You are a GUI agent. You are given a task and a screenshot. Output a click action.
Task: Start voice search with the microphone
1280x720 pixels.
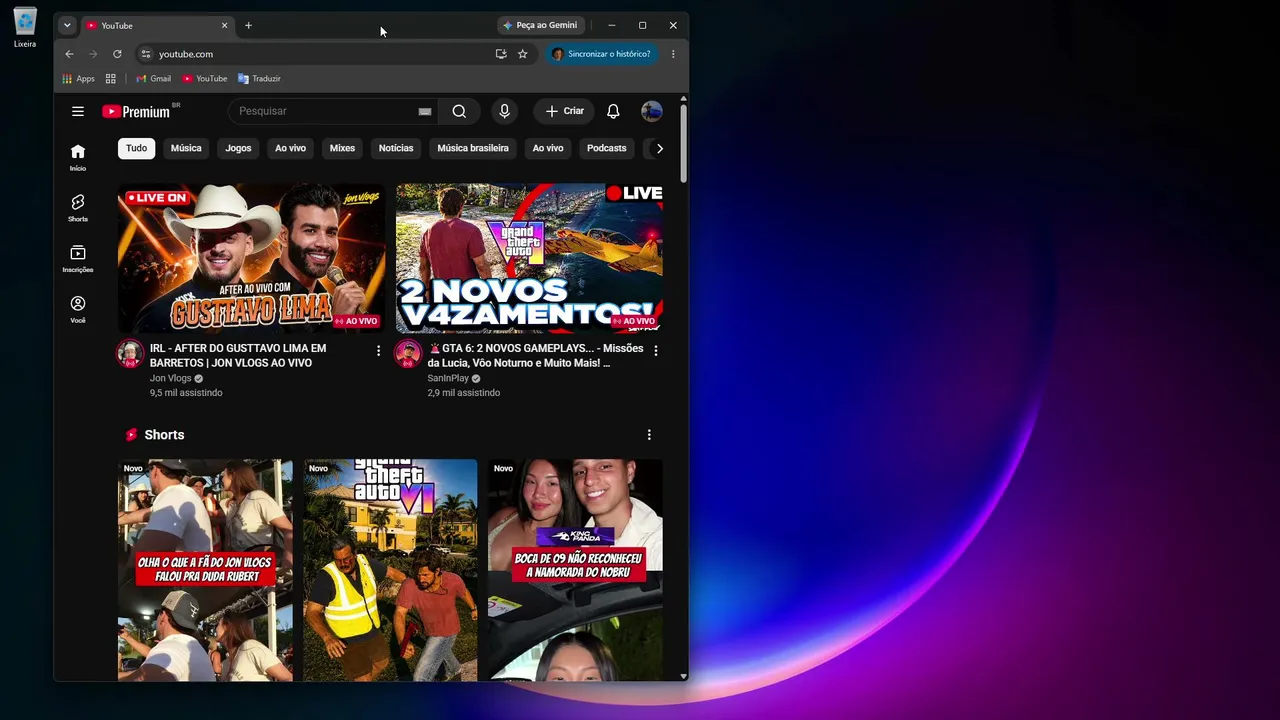tap(504, 111)
